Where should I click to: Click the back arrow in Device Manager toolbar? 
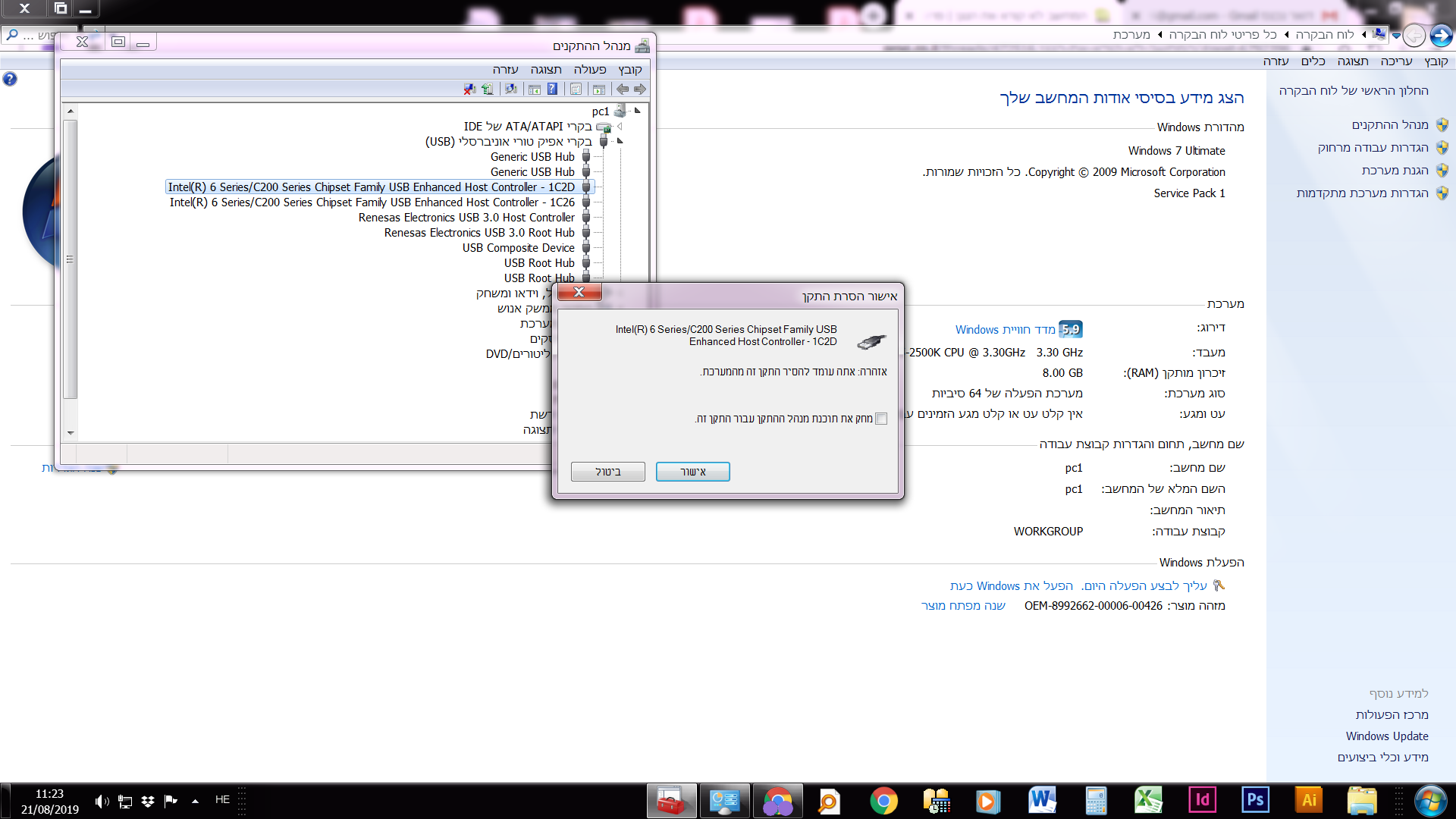click(640, 89)
